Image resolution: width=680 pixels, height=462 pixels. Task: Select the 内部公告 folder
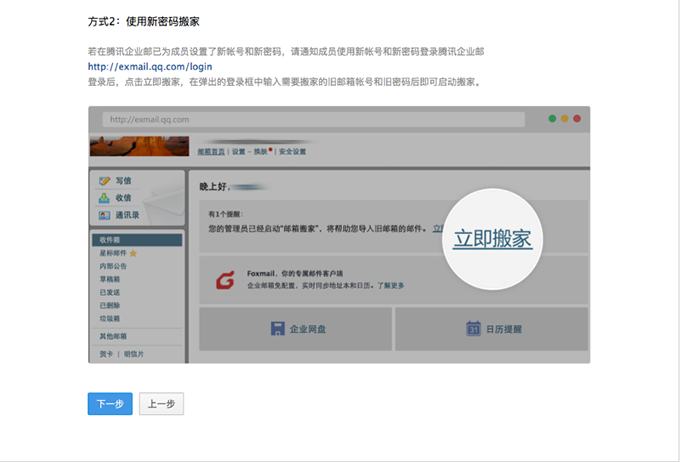113,266
